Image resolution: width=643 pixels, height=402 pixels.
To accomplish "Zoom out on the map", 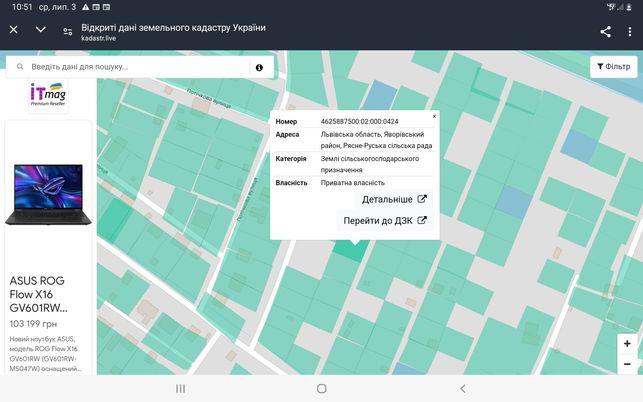I will tap(627, 364).
